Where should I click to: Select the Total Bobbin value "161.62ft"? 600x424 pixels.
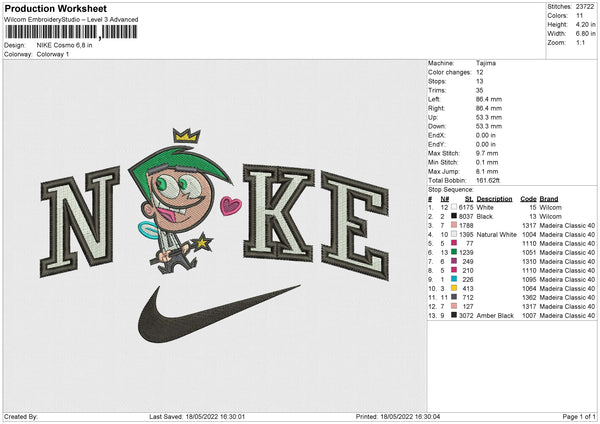click(488, 180)
